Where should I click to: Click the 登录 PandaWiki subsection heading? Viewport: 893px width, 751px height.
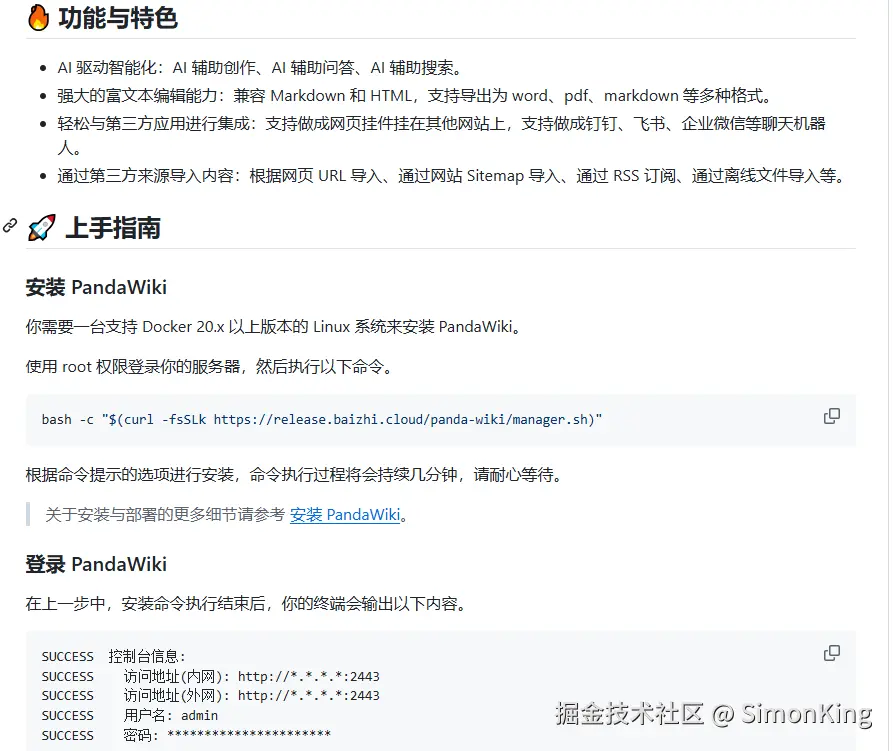[96, 564]
